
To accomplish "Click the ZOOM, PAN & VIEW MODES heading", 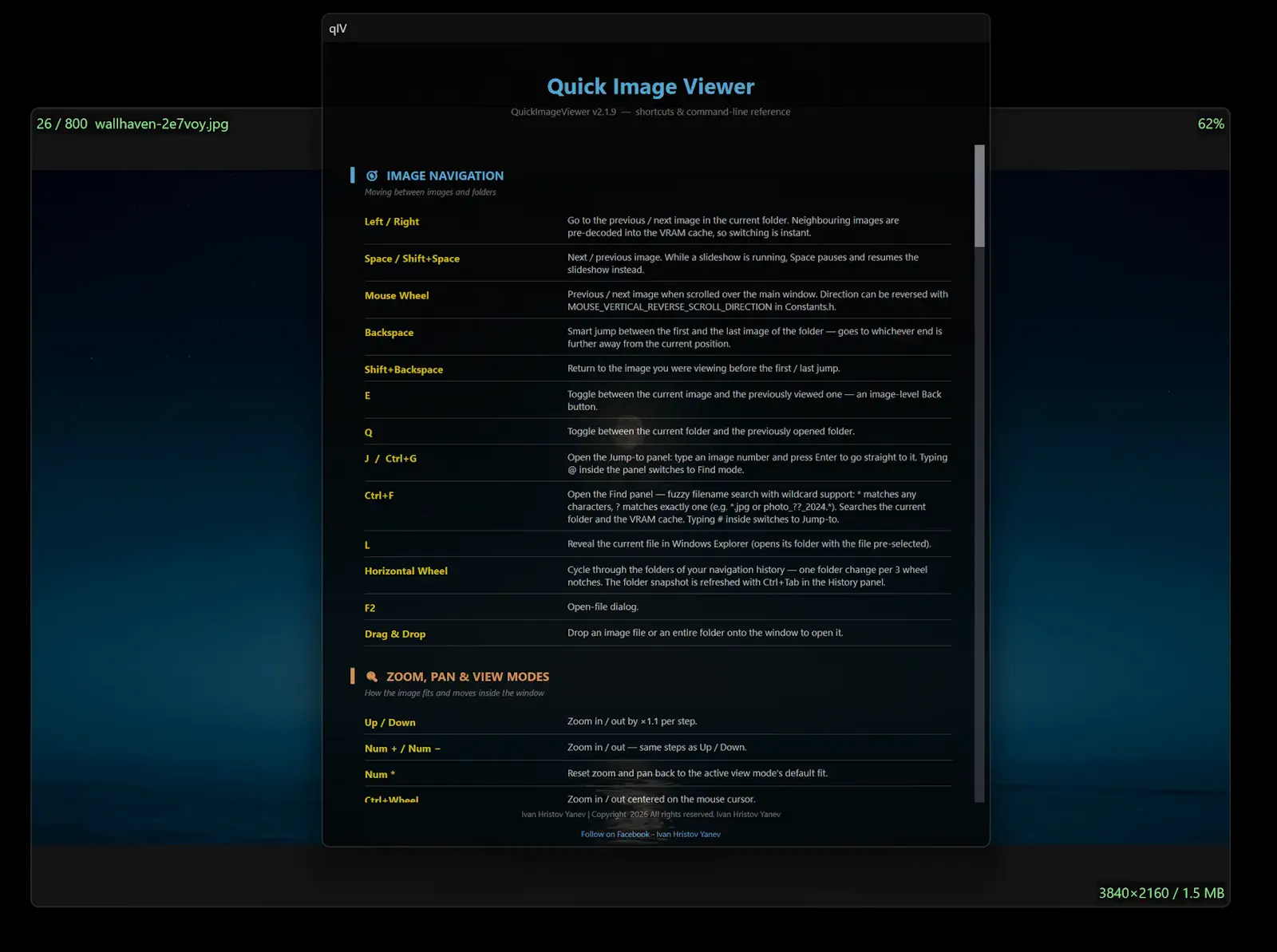I will tap(468, 677).
